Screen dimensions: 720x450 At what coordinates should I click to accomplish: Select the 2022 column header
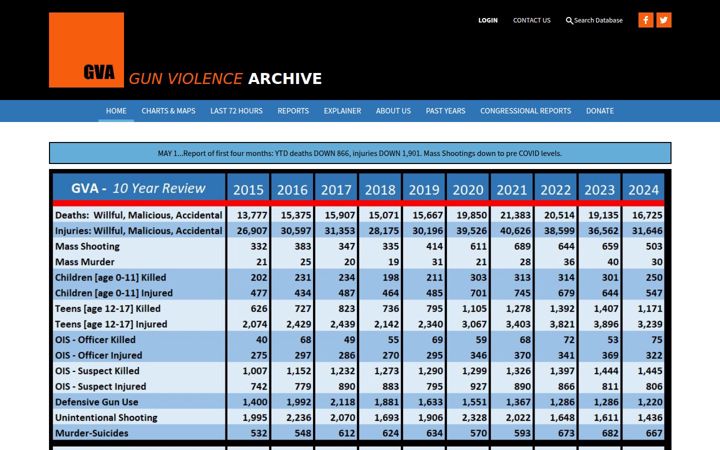coord(556,190)
